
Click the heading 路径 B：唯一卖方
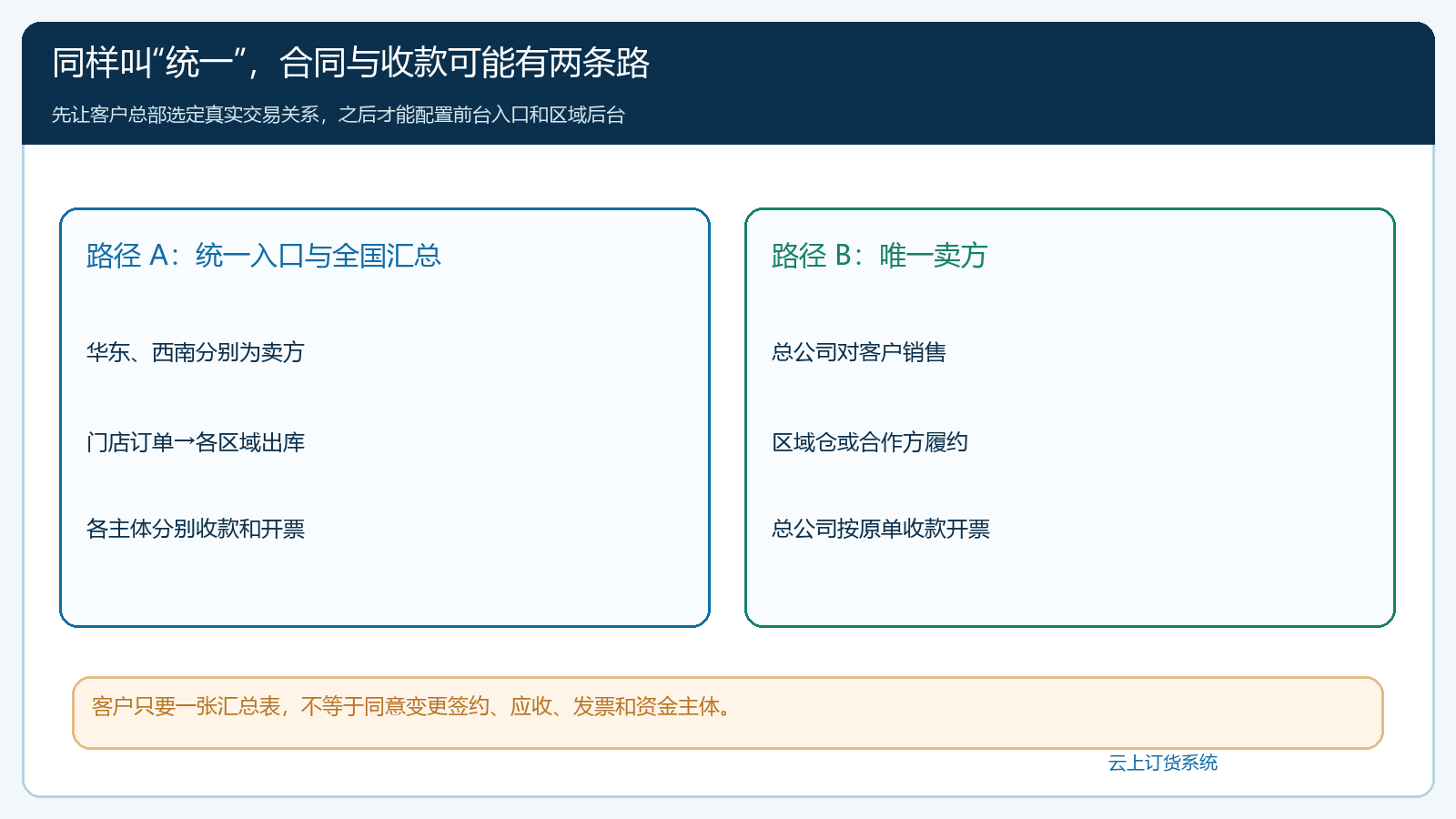[x=880, y=256]
